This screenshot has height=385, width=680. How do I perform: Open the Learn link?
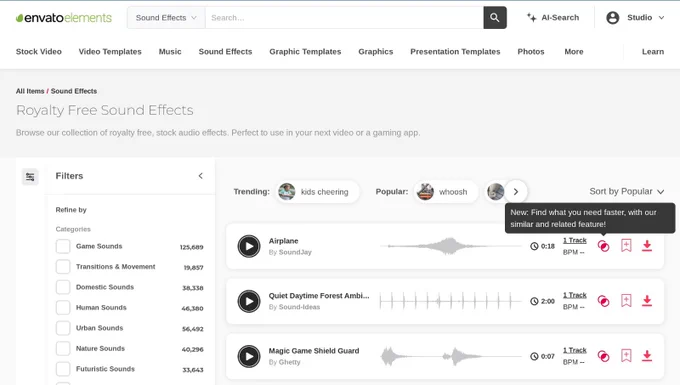coord(653,52)
